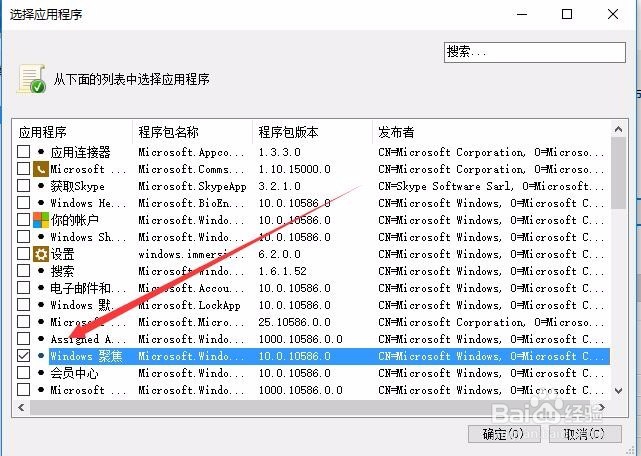Select the checkbox for 搜索 app

coord(24,271)
